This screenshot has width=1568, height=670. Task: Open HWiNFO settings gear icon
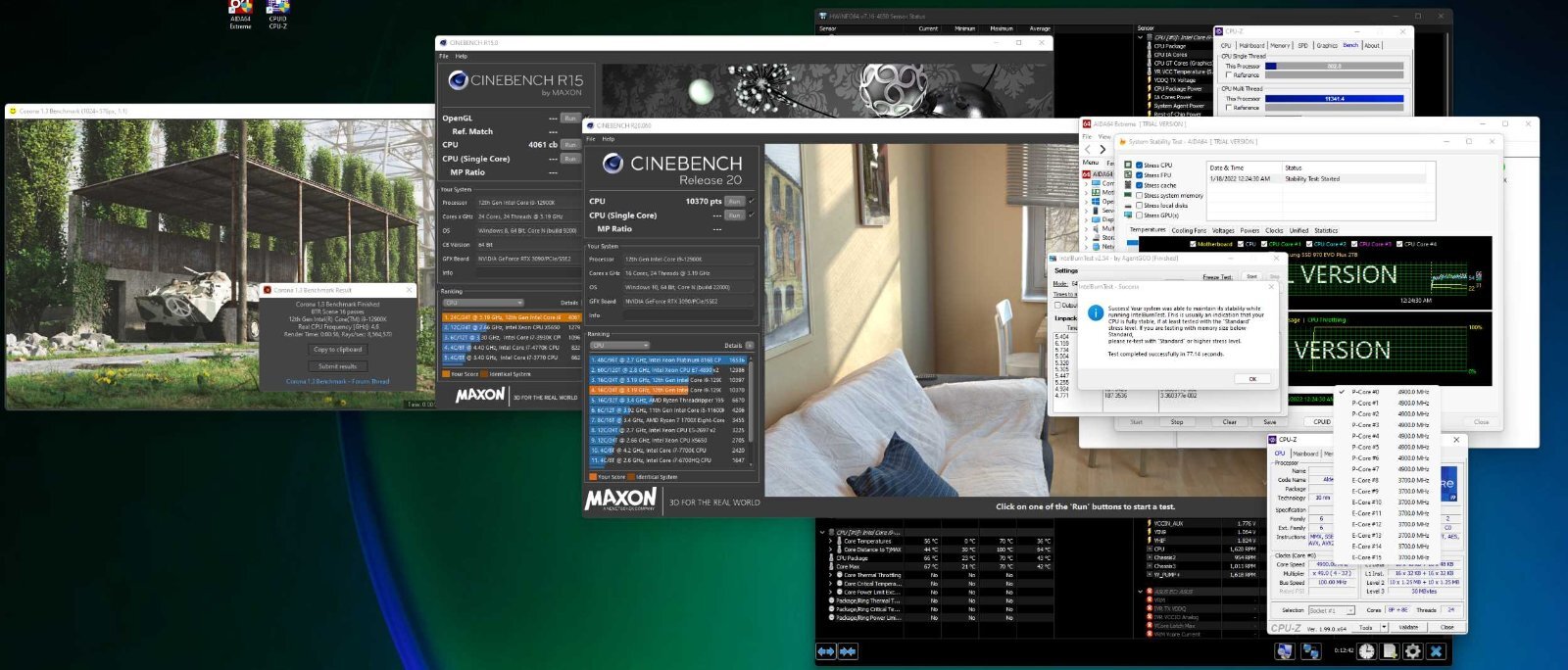[x=1413, y=651]
